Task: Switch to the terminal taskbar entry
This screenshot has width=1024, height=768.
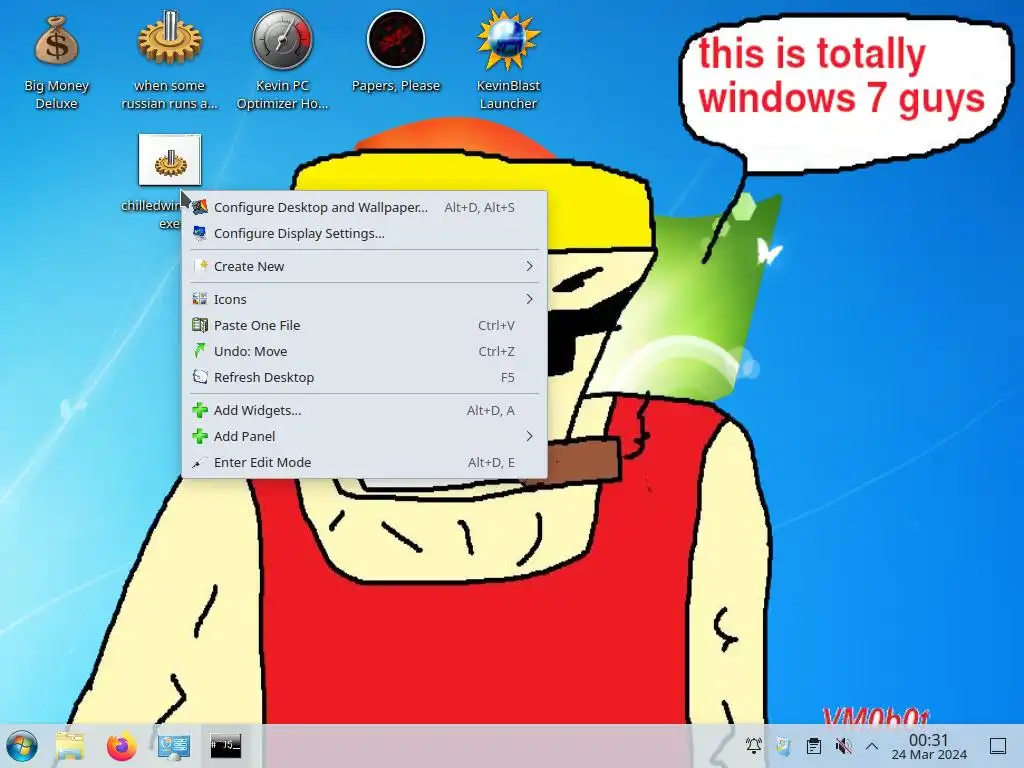Action: click(225, 745)
